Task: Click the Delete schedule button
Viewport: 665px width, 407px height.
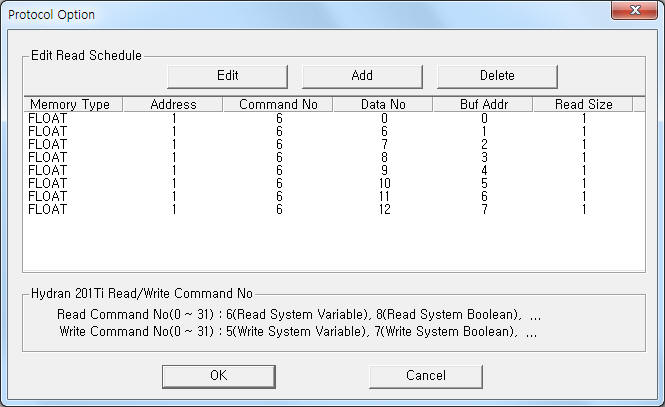Action: click(497, 76)
